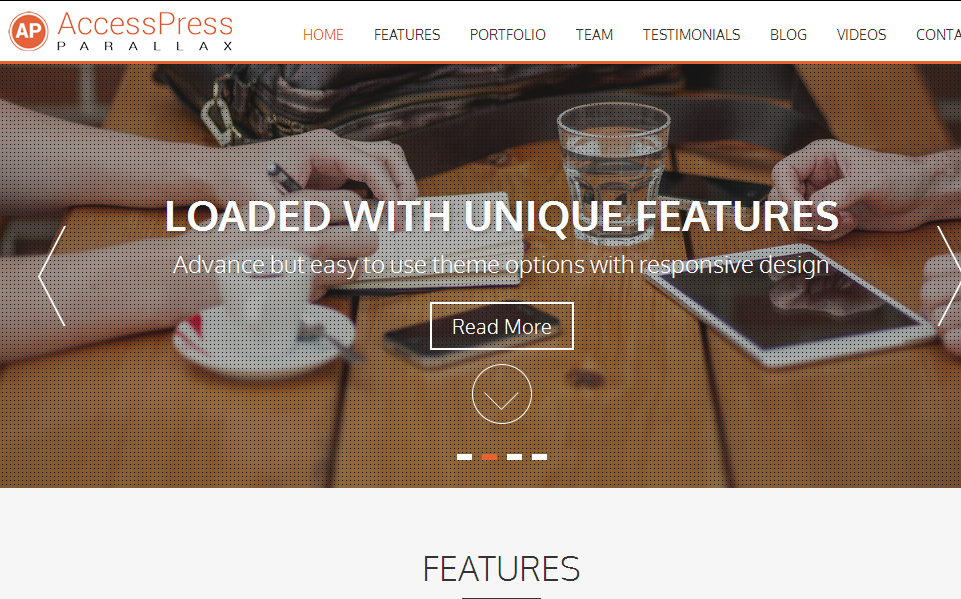The image size is (961, 599).
Task: Open the VIDEOS menu link
Action: click(861, 35)
